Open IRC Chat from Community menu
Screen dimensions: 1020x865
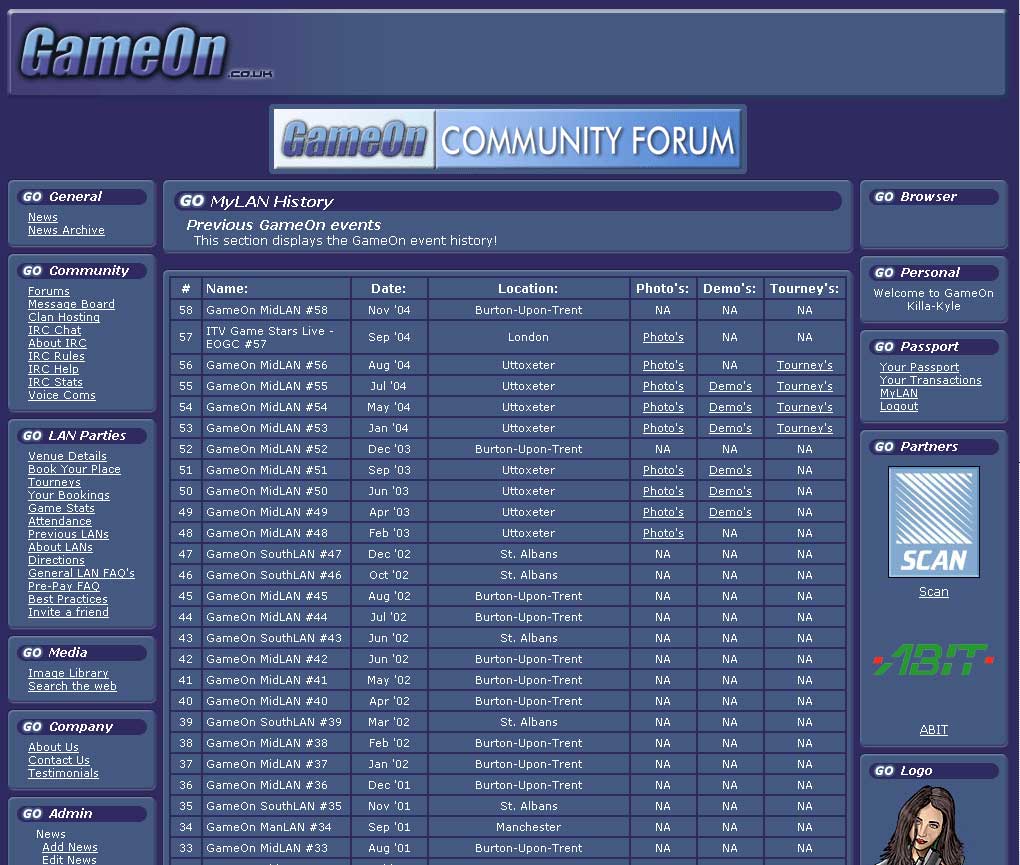pyautogui.click(x=55, y=330)
